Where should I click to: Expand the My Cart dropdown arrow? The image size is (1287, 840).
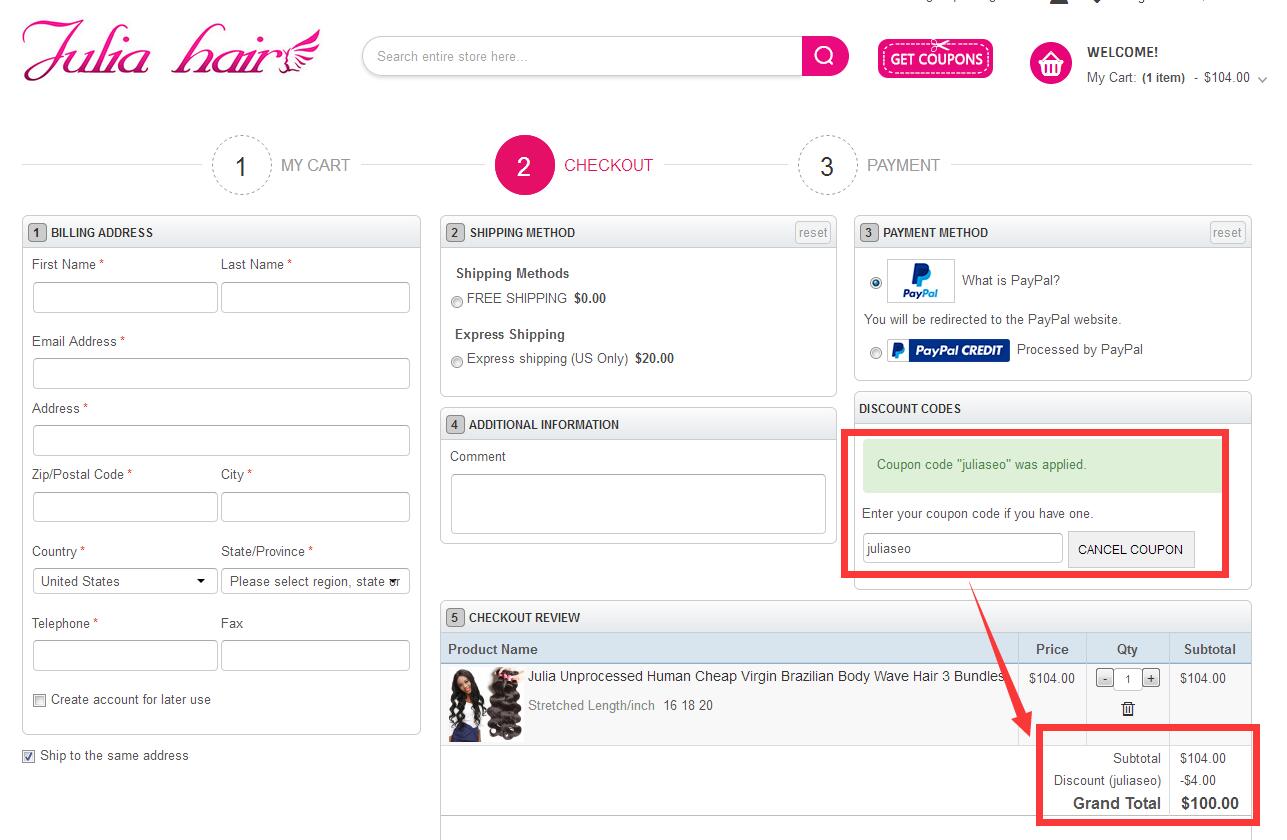pyautogui.click(x=1262, y=79)
